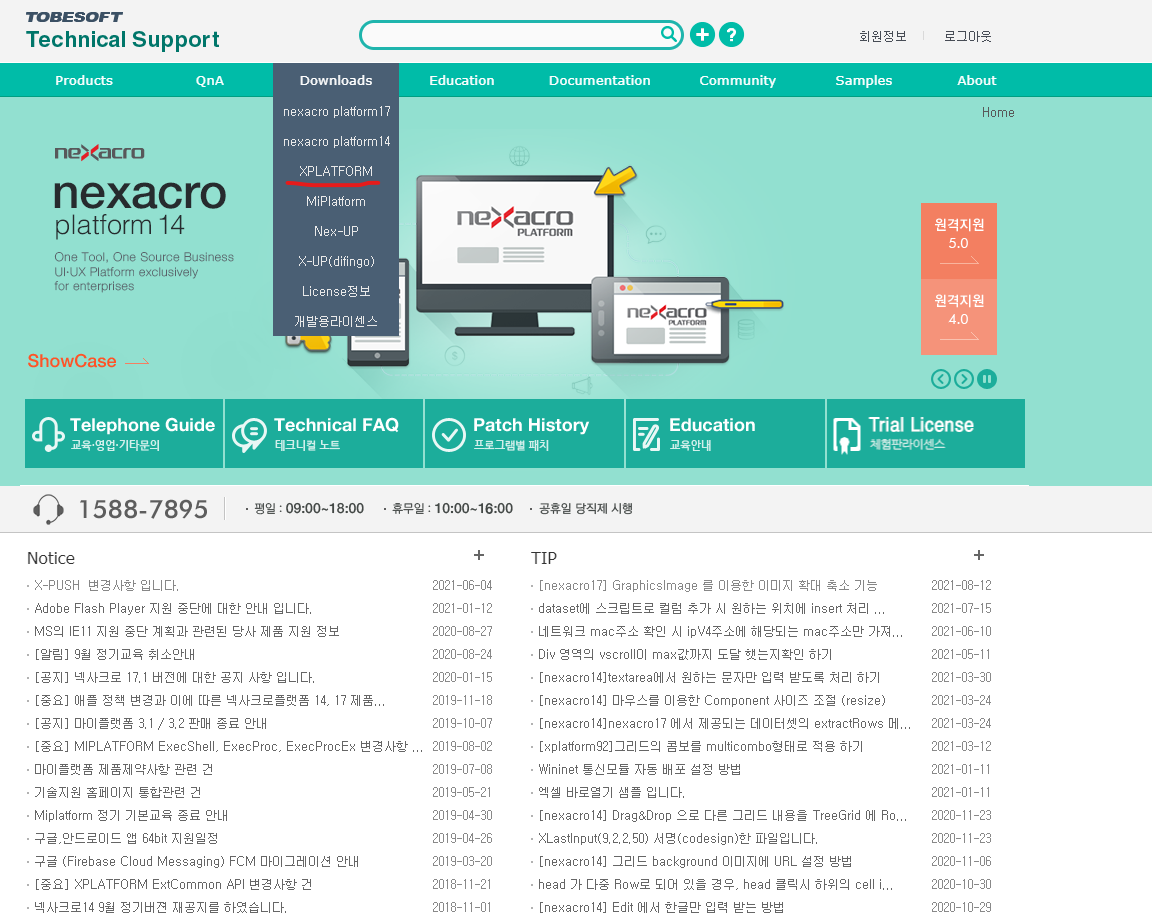Open tip about Div 영역의 vscroll
1152x922 pixels.
[x=685, y=655]
